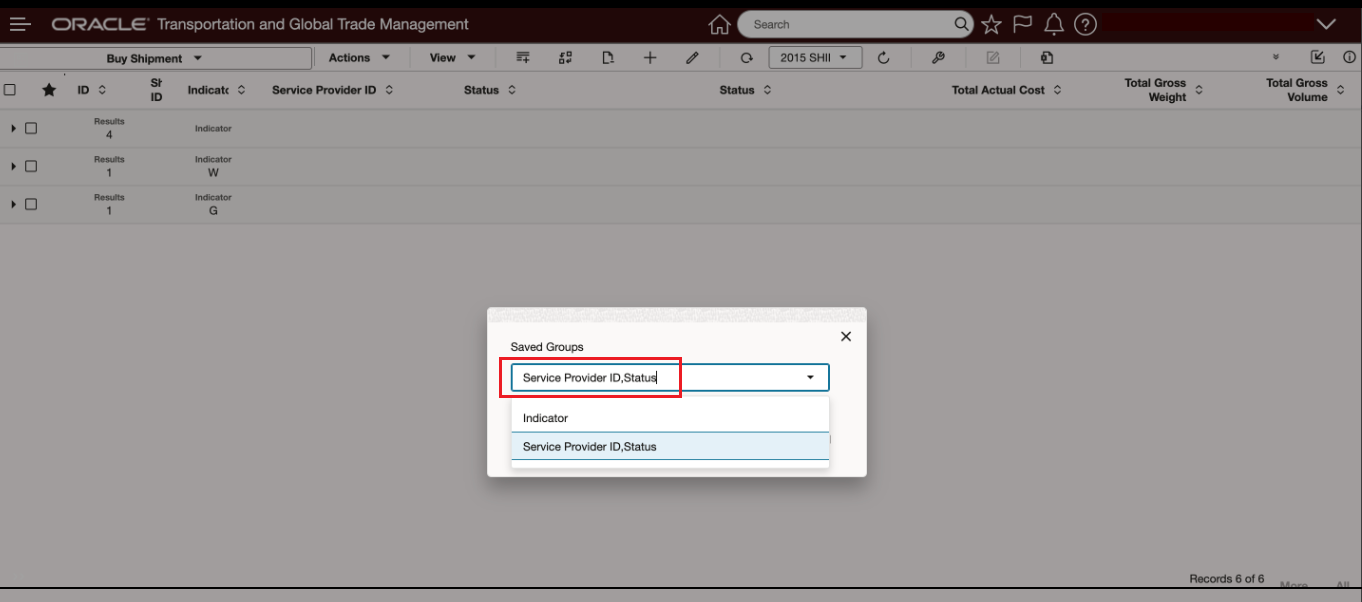Screen dimensions: 1362x602
Task: Click the star column header icon
Action: [x=49, y=90]
